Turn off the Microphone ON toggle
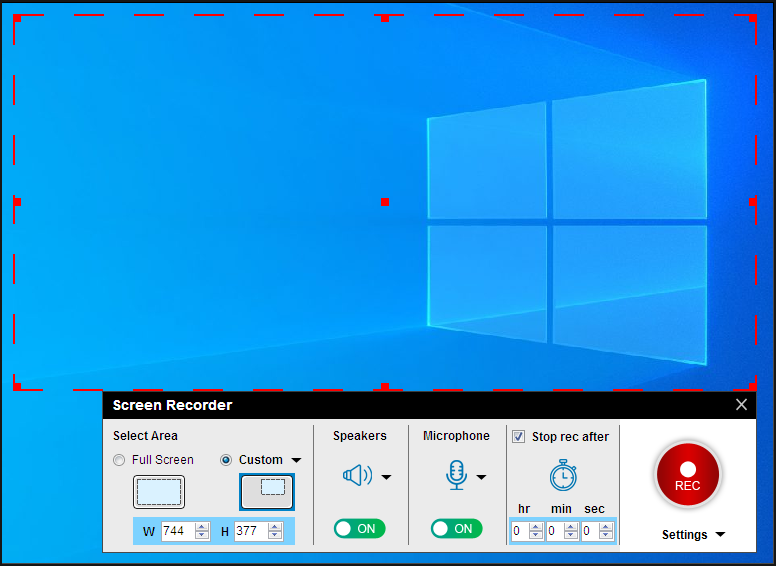776x566 pixels. click(x=456, y=529)
